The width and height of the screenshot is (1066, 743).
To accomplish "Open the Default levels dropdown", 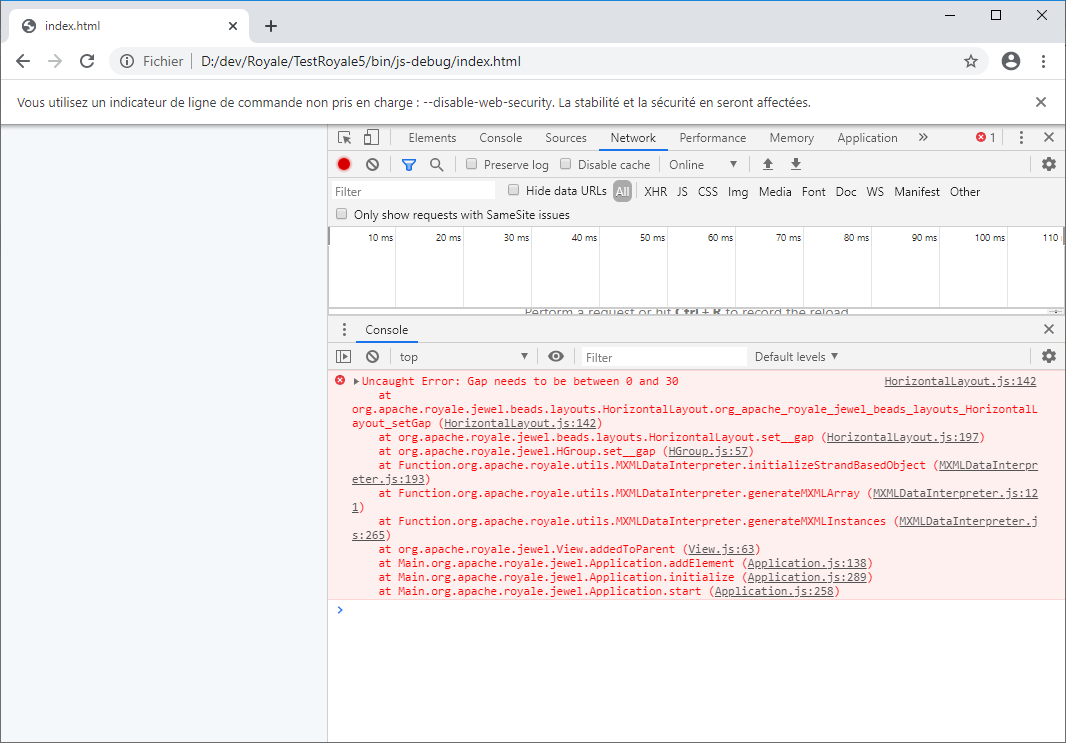I will tap(794, 356).
